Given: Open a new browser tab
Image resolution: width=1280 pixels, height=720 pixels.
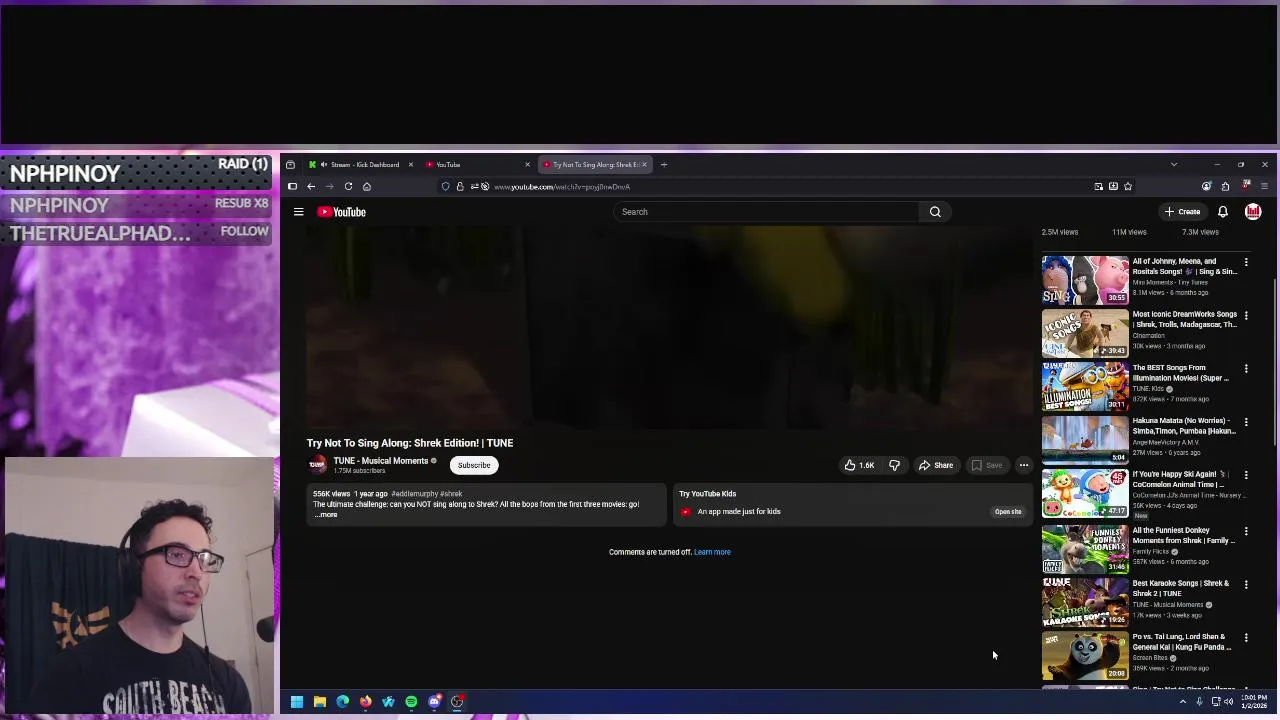Looking at the screenshot, I should coord(664,165).
